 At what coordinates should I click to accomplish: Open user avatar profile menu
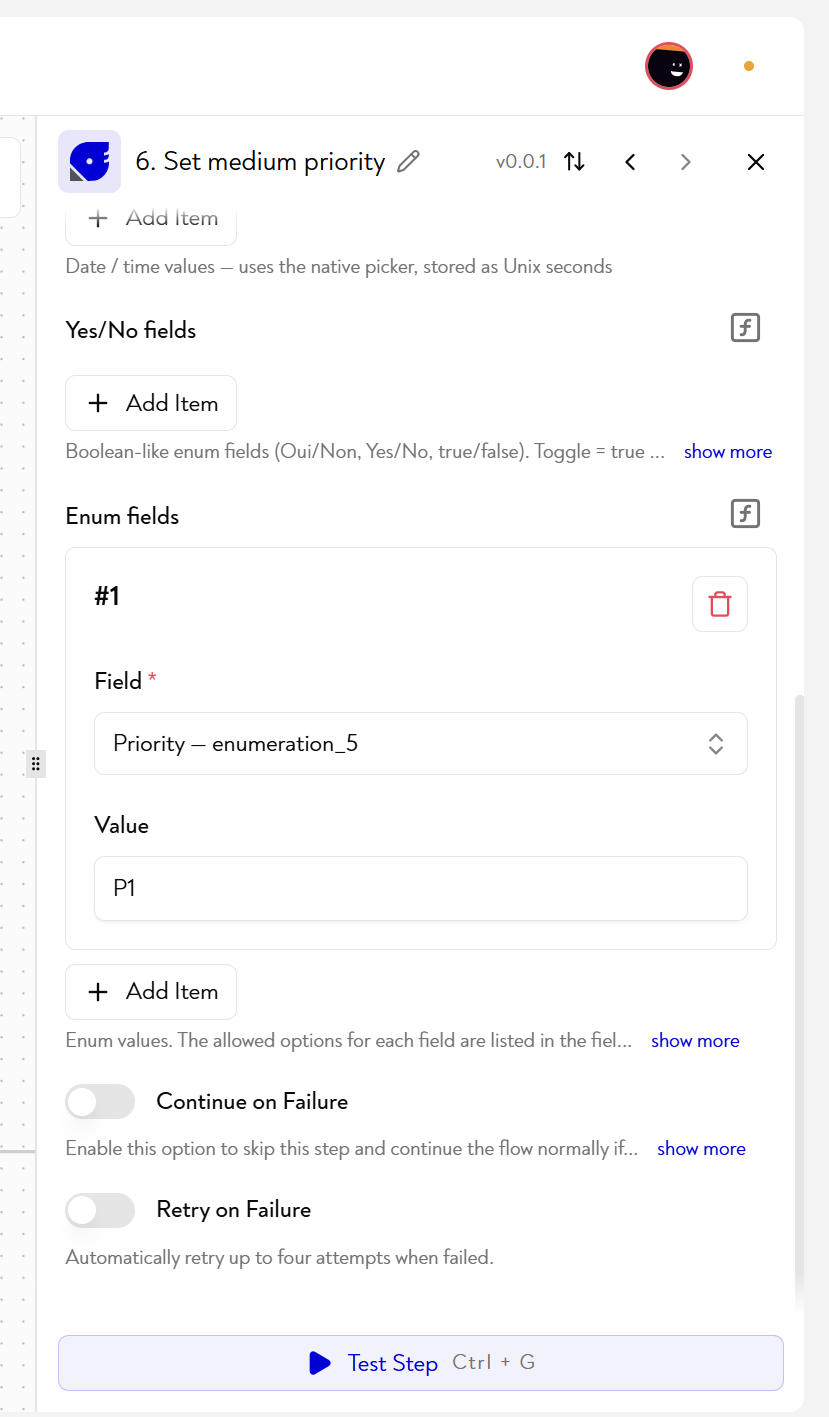669,67
